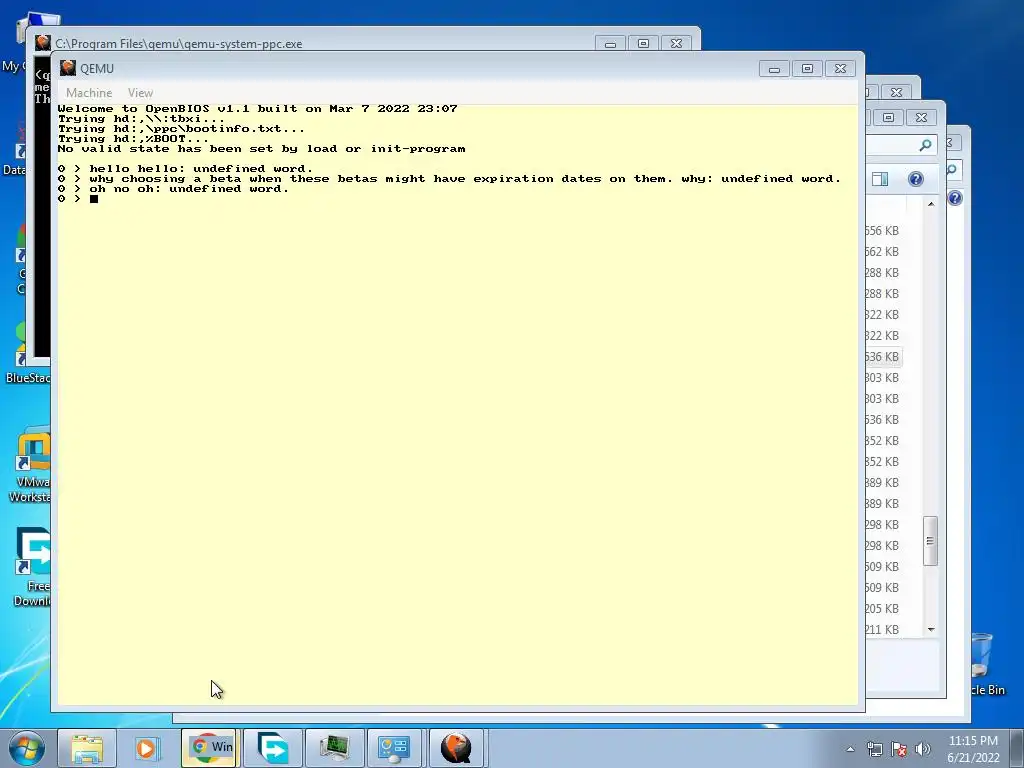Click the QEMU window title icon
1024x768 pixels.
[67, 68]
